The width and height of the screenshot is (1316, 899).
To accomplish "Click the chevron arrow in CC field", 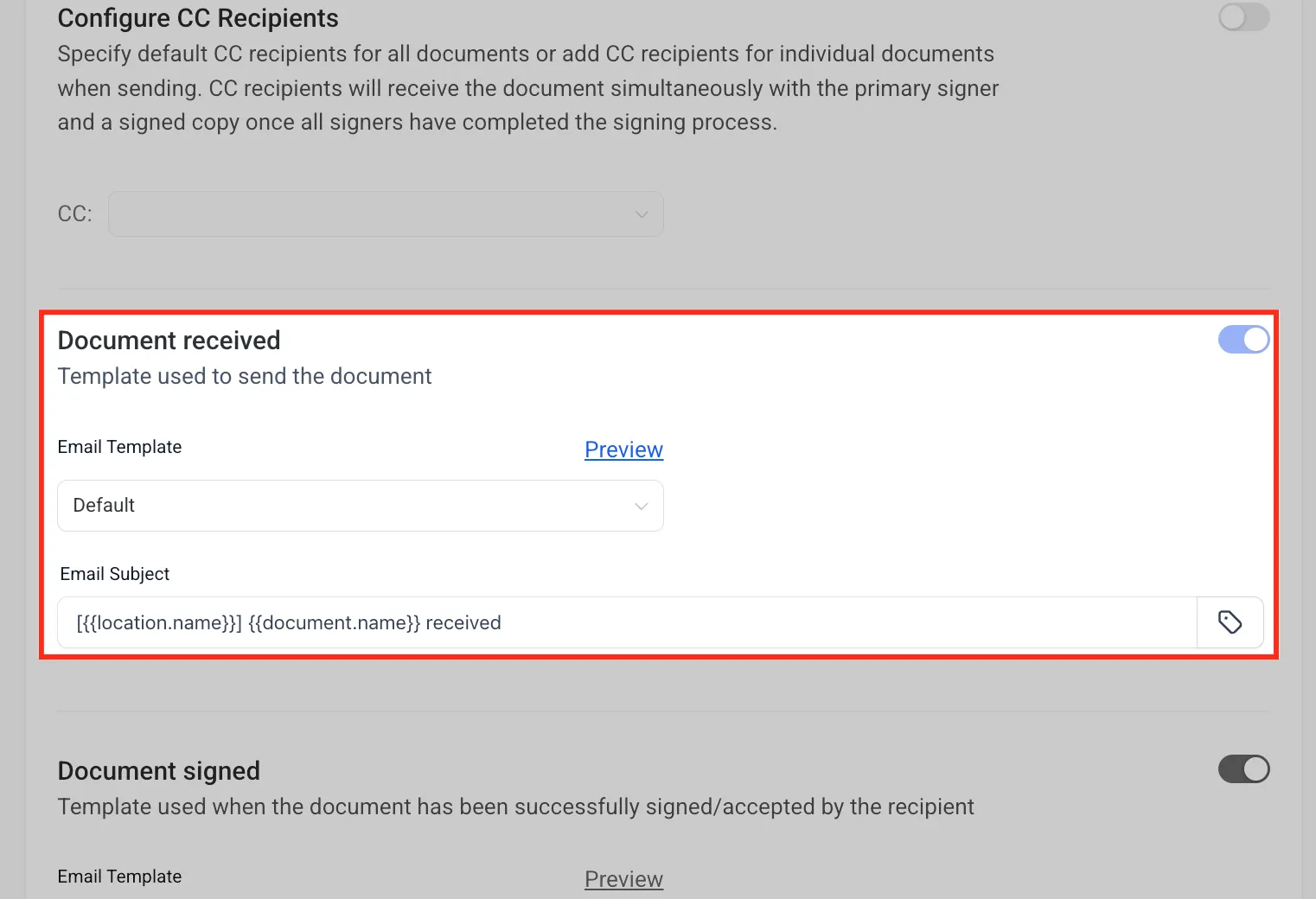I will point(641,214).
